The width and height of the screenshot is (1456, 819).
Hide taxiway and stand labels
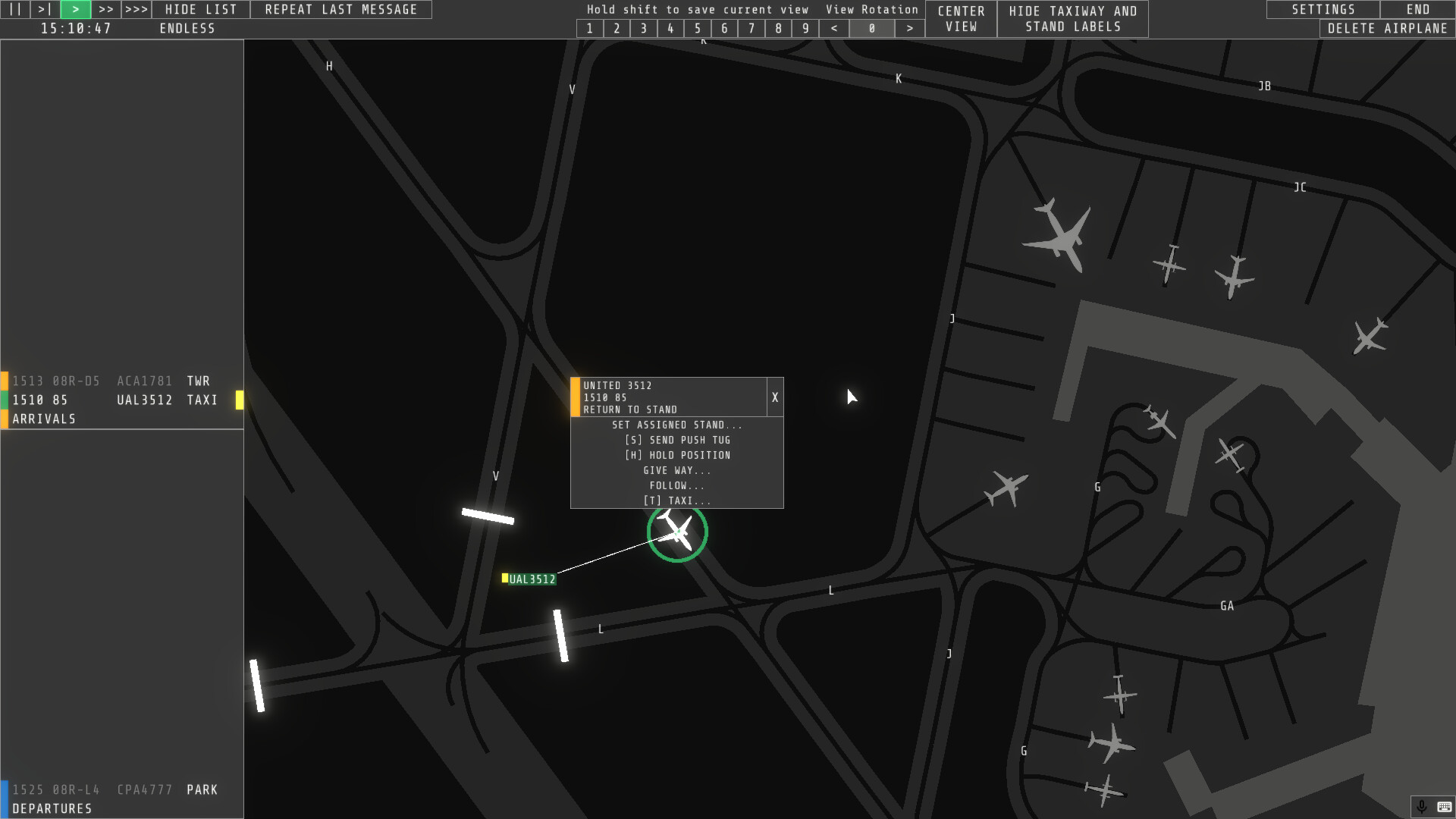click(x=1072, y=19)
